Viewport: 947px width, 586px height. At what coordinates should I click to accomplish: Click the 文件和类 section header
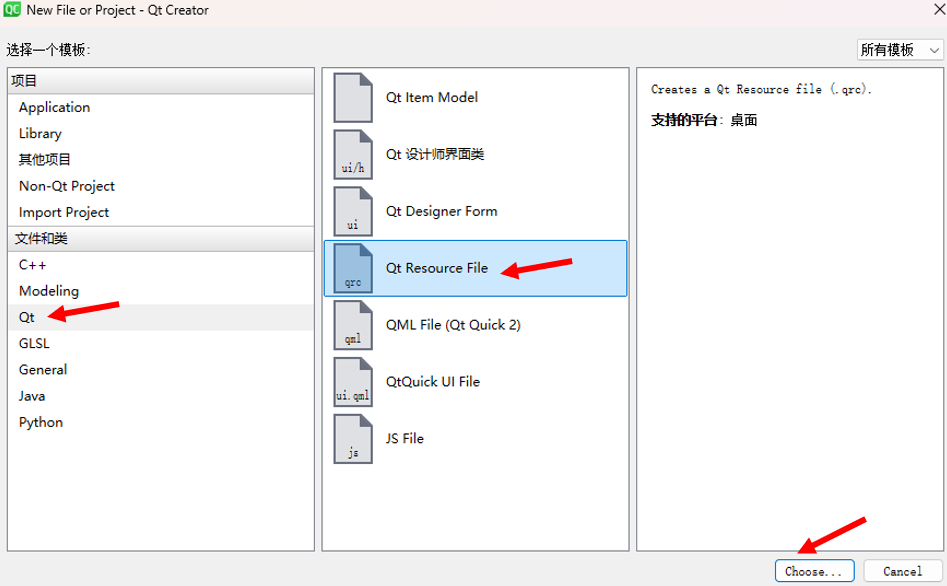(x=161, y=239)
